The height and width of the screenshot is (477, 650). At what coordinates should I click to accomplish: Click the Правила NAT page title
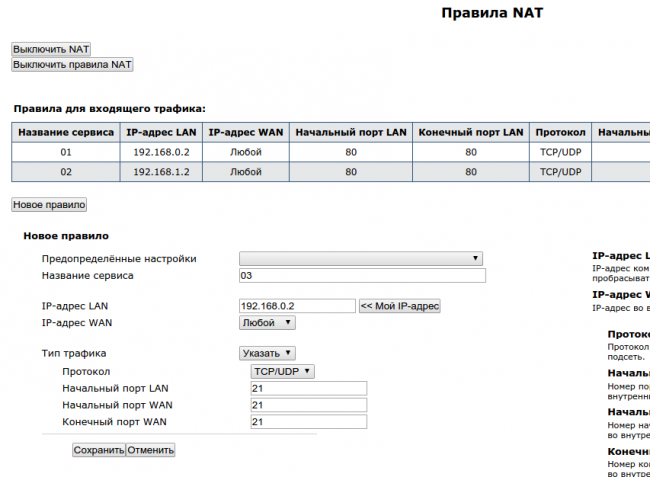492,13
